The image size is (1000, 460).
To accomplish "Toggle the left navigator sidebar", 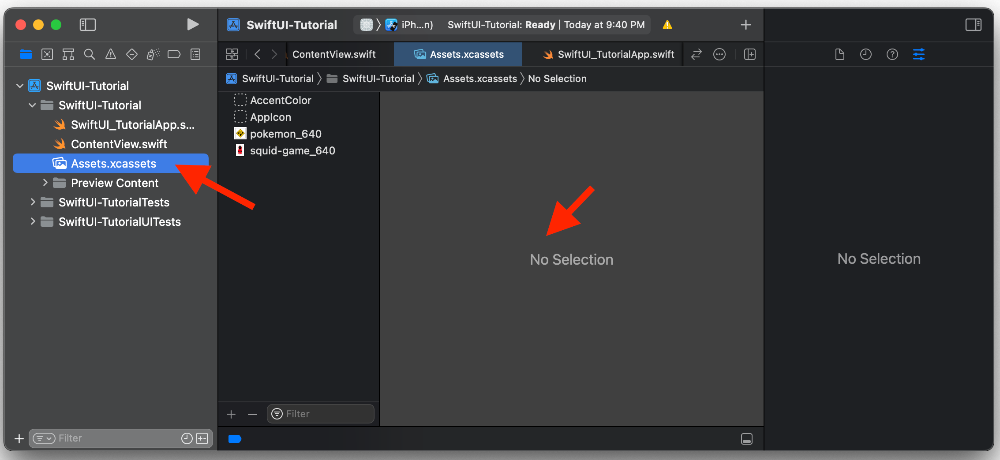I will click(x=88, y=24).
